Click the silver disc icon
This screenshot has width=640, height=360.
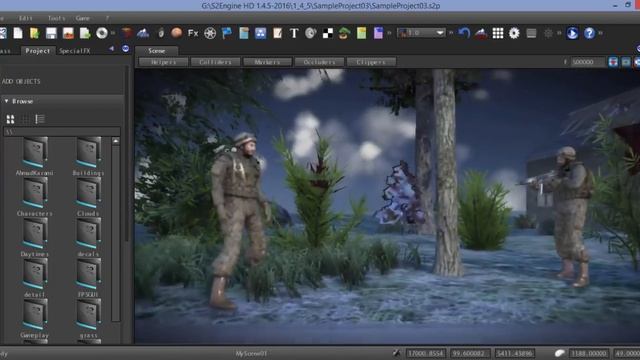tap(102, 33)
